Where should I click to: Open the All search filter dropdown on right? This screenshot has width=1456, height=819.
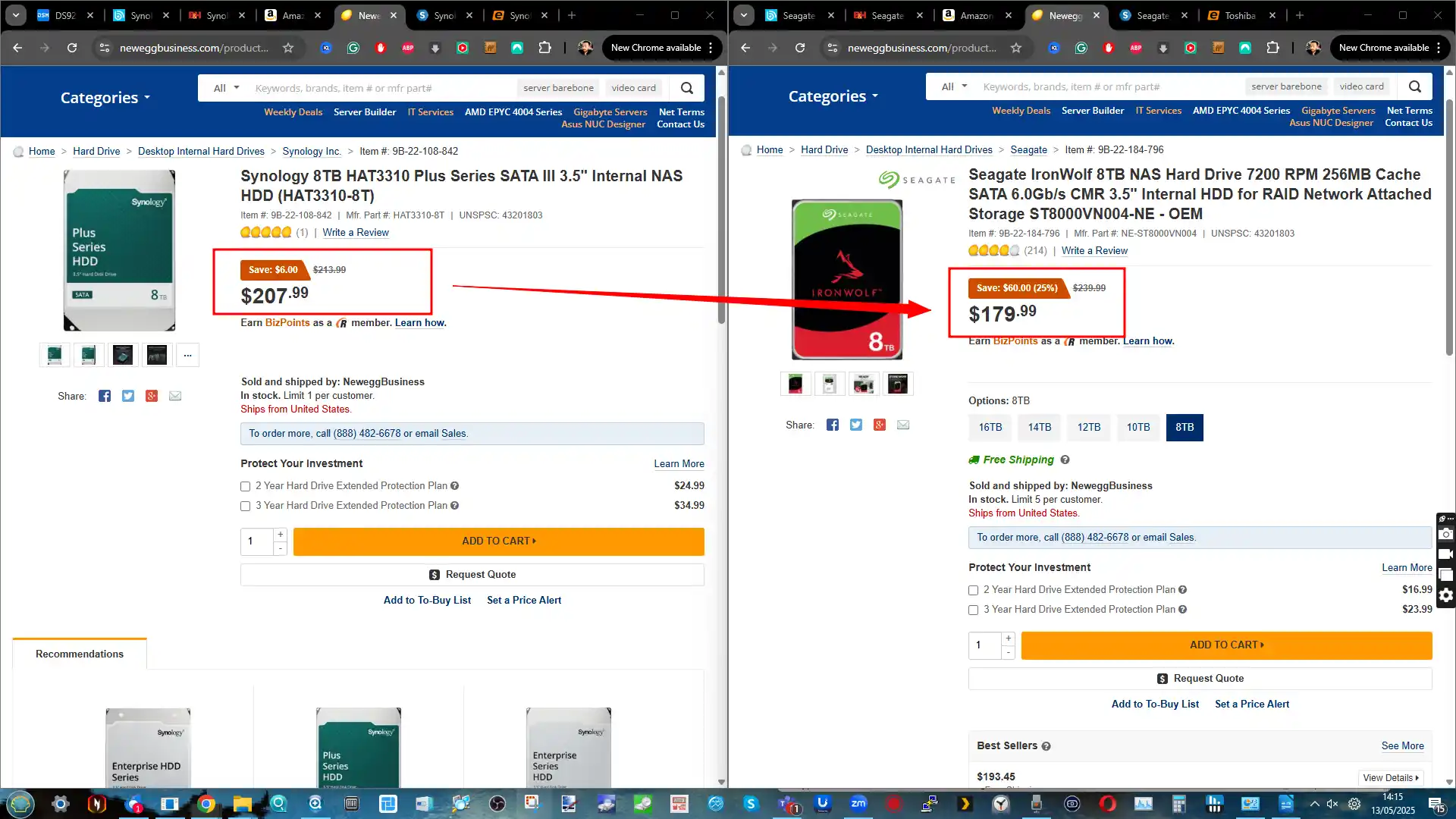pos(954,86)
